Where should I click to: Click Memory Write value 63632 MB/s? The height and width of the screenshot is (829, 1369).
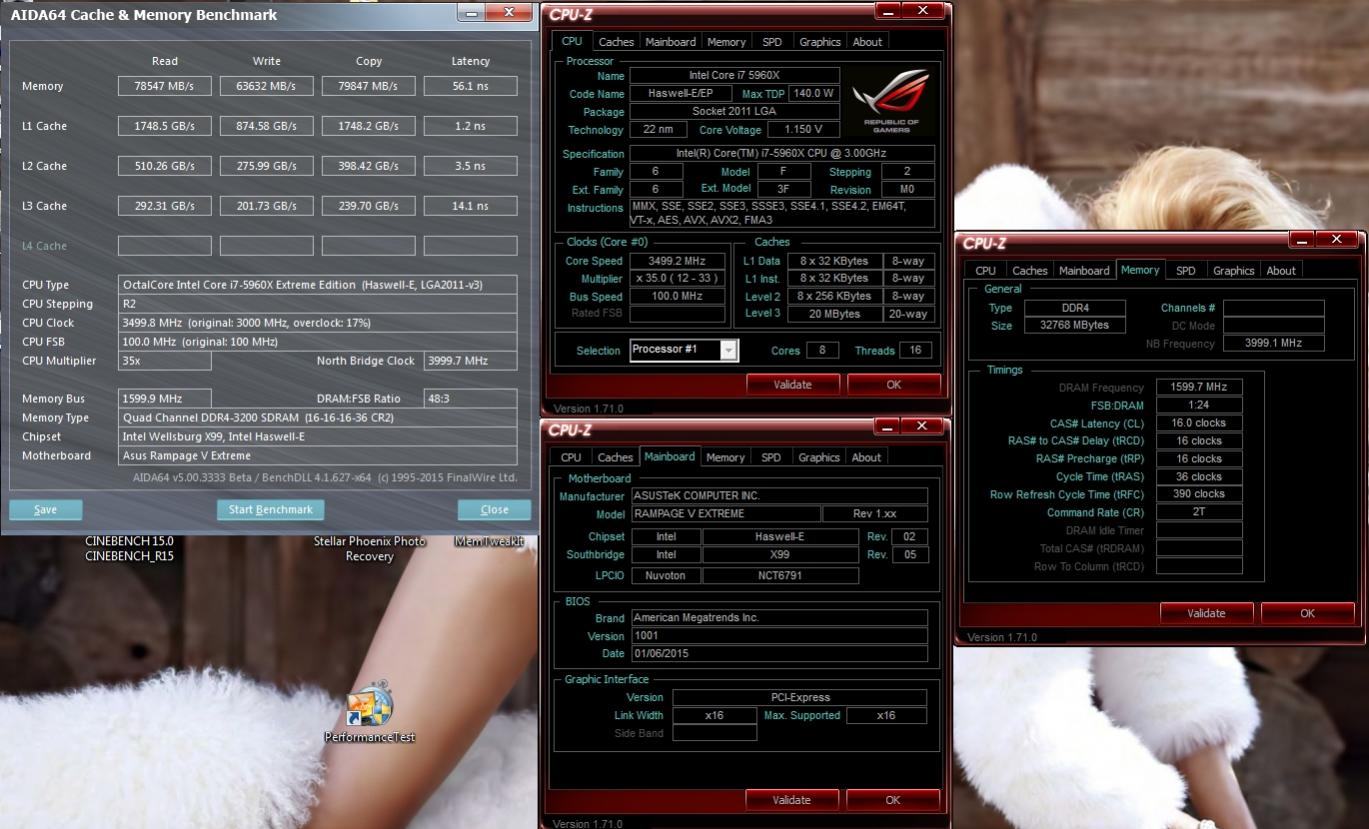[x=266, y=86]
